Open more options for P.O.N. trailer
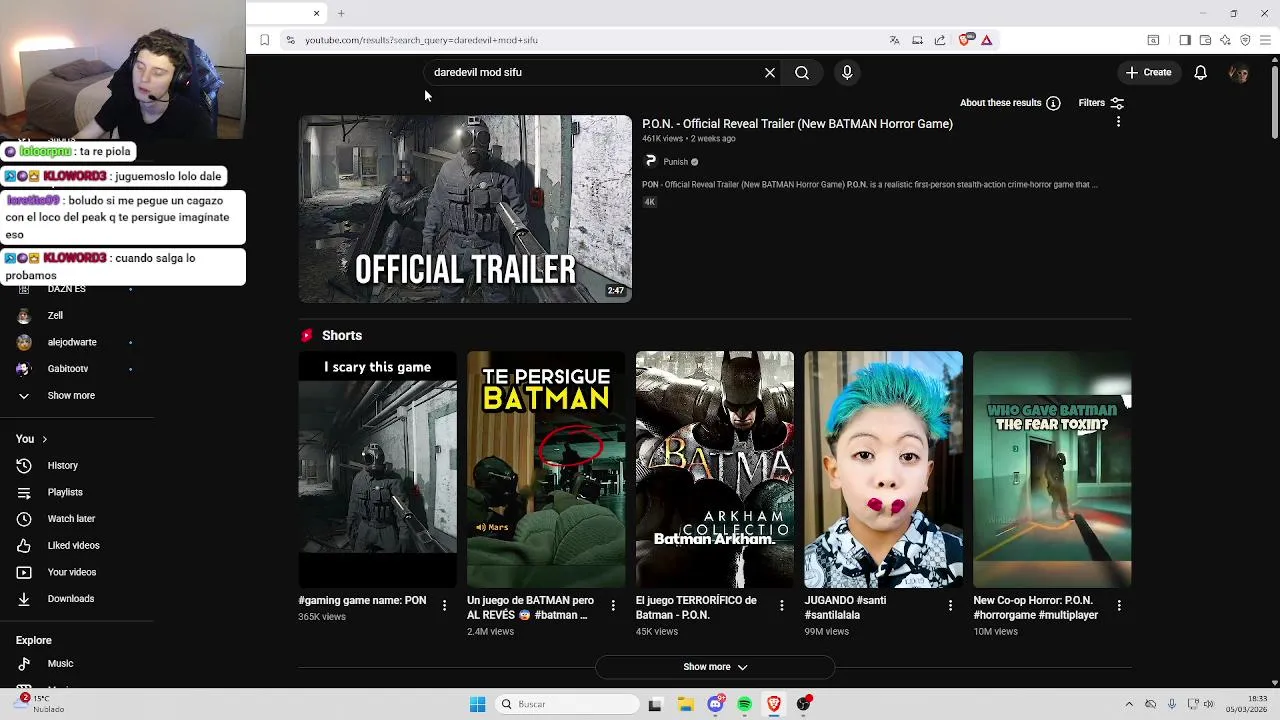 click(x=1118, y=122)
